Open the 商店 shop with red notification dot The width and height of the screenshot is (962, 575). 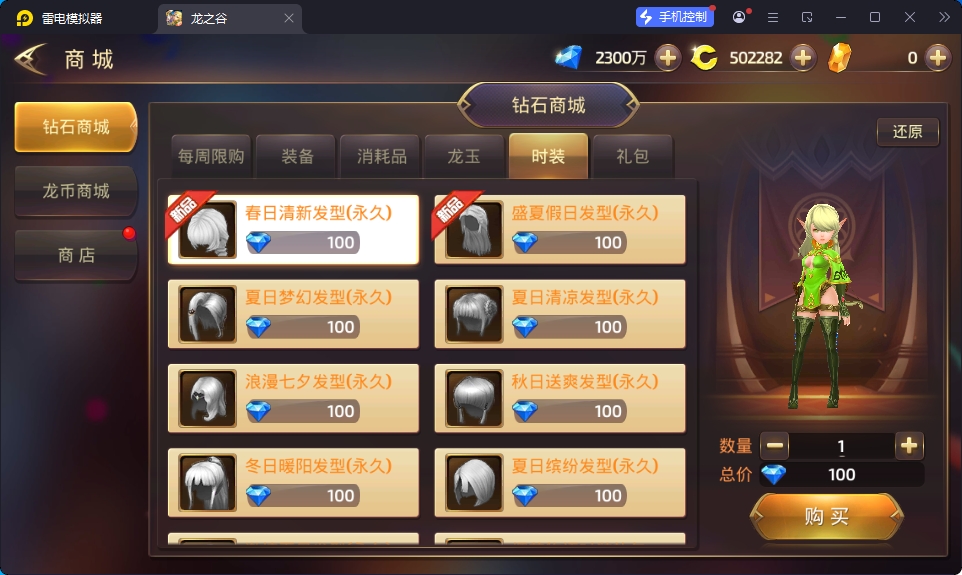point(76,255)
